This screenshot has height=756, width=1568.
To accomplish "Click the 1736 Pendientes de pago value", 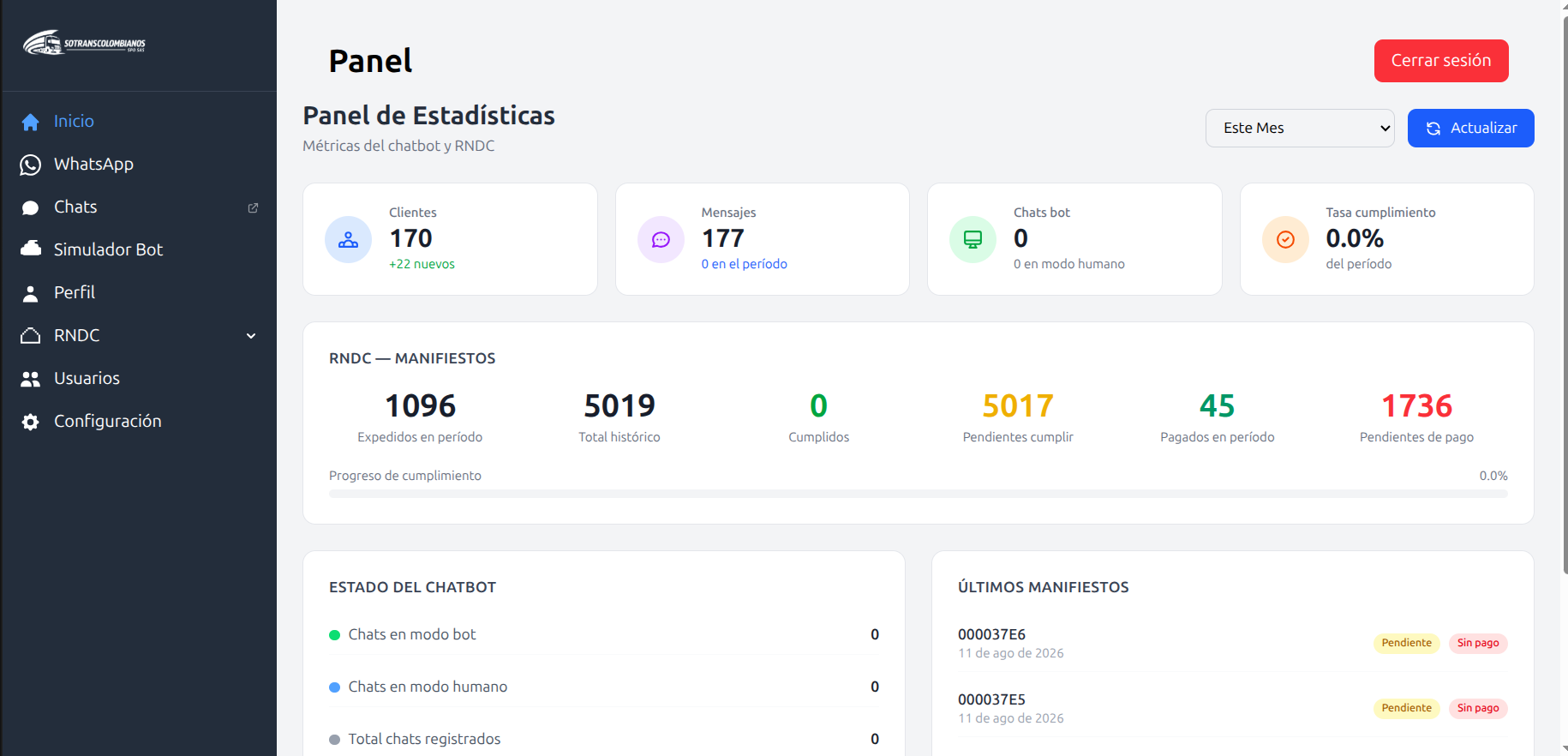I will pyautogui.click(x=1417, y=405).
